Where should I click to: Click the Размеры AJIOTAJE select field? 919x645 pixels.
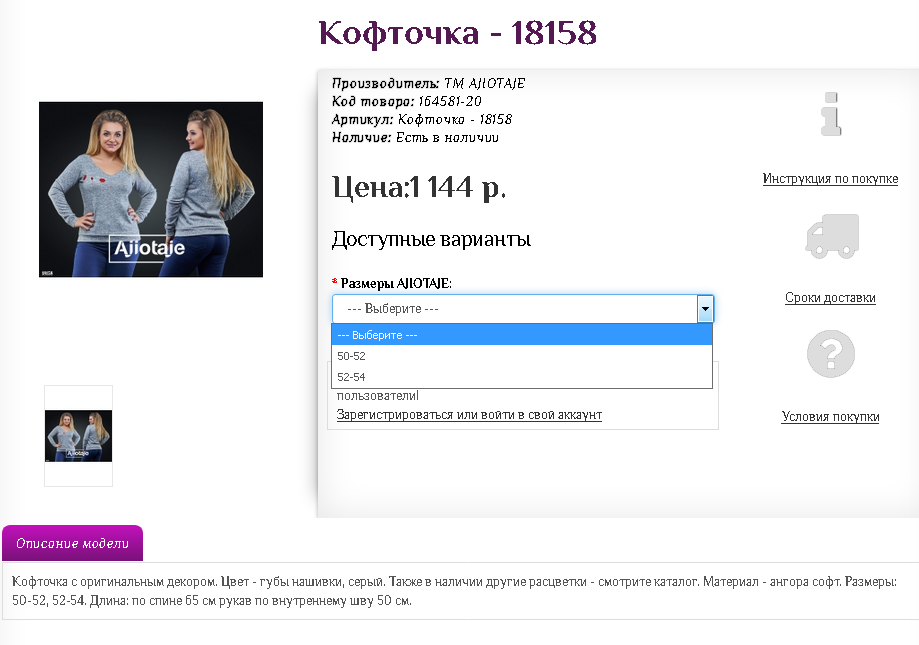coord(523,309)
